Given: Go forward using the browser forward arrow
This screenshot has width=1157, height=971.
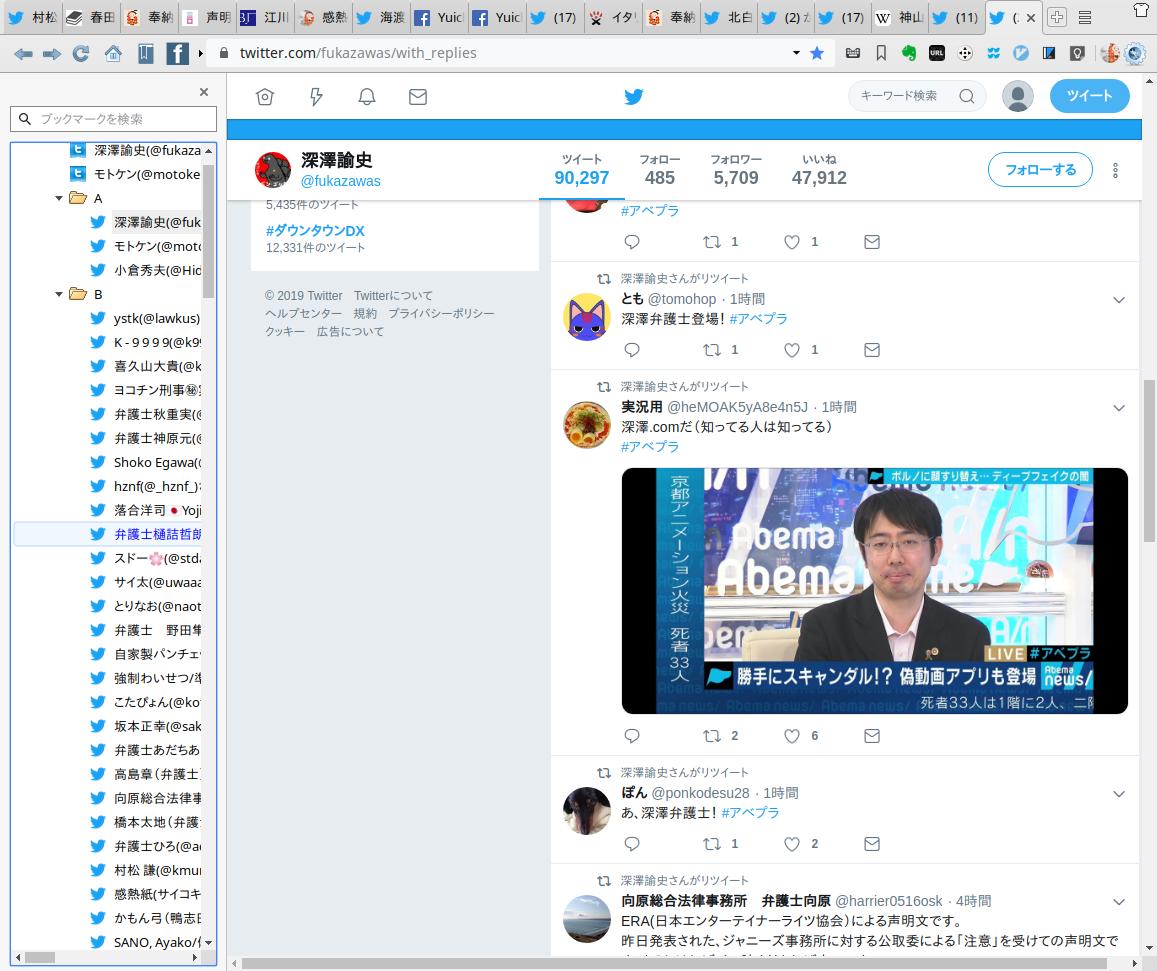Looking at the screenshot, I should [52, 54].
